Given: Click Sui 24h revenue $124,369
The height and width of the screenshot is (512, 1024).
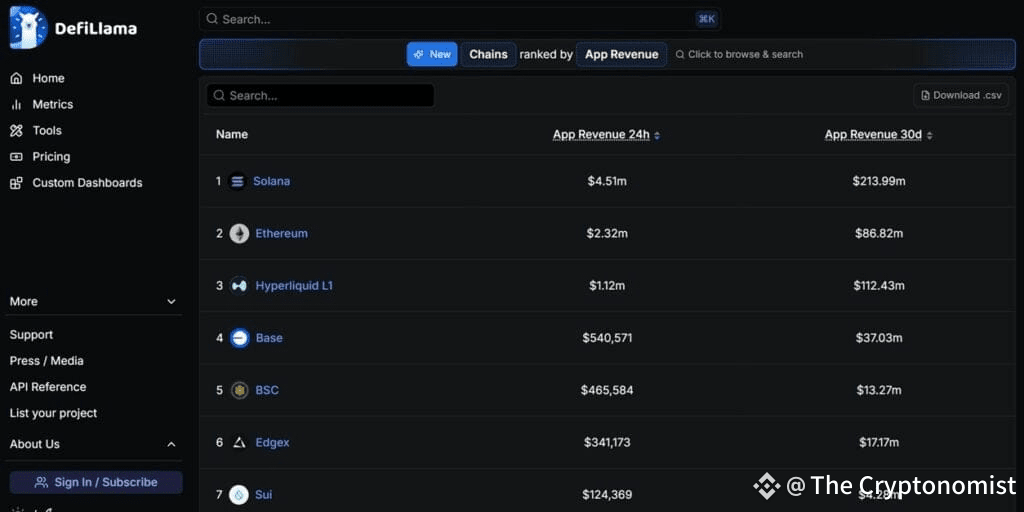Looking at the screenshot, I should (607, 494).
